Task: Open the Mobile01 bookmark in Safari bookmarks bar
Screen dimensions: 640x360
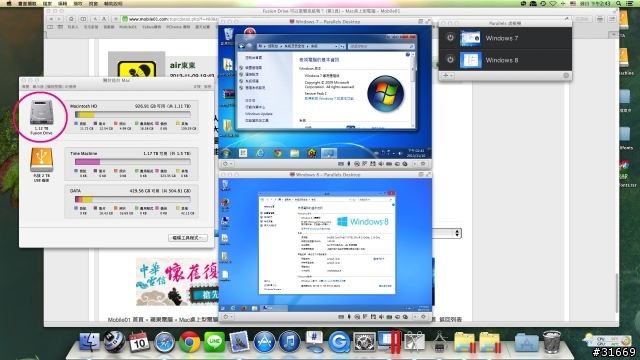Action: tap(128, 27)
